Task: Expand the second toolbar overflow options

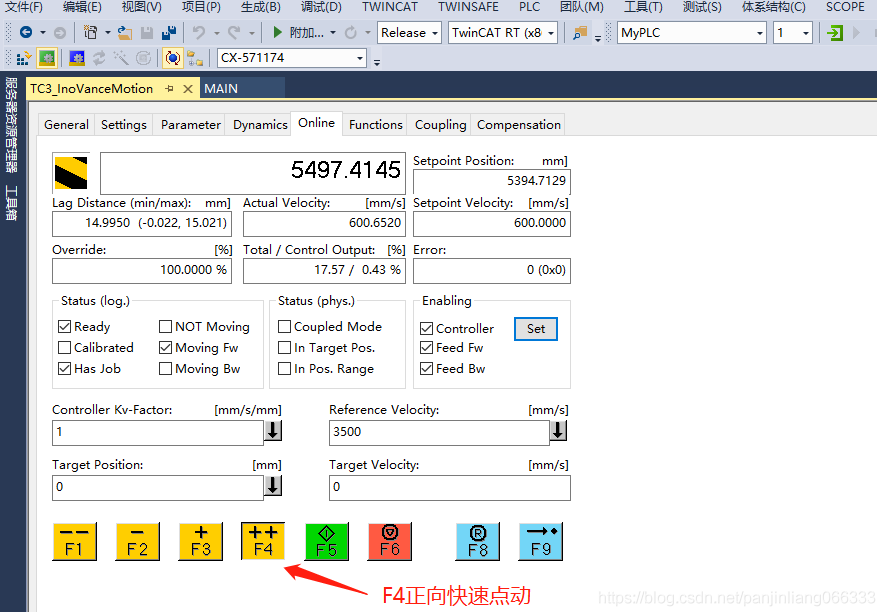Action: 377,62
